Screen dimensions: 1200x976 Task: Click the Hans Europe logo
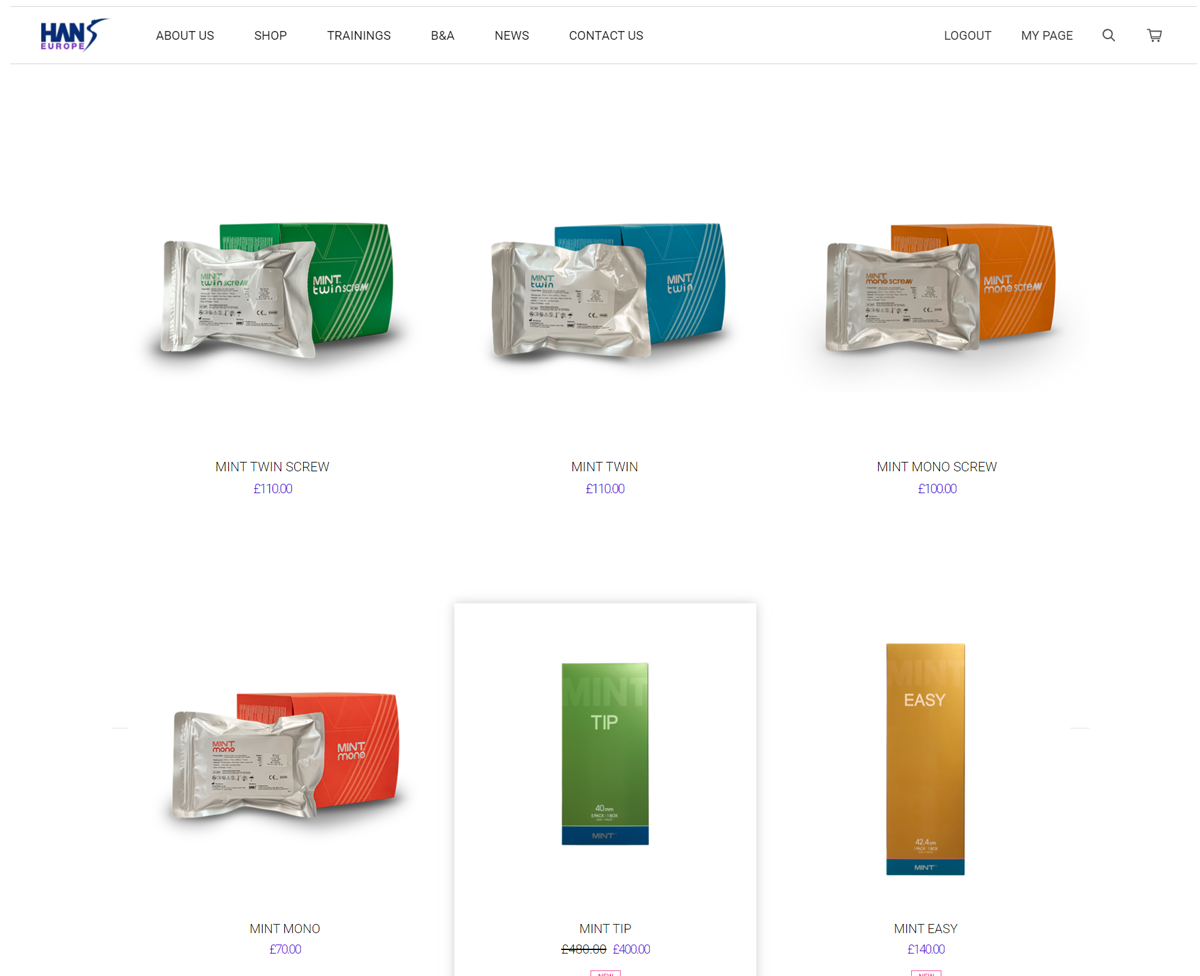point(74,35)
